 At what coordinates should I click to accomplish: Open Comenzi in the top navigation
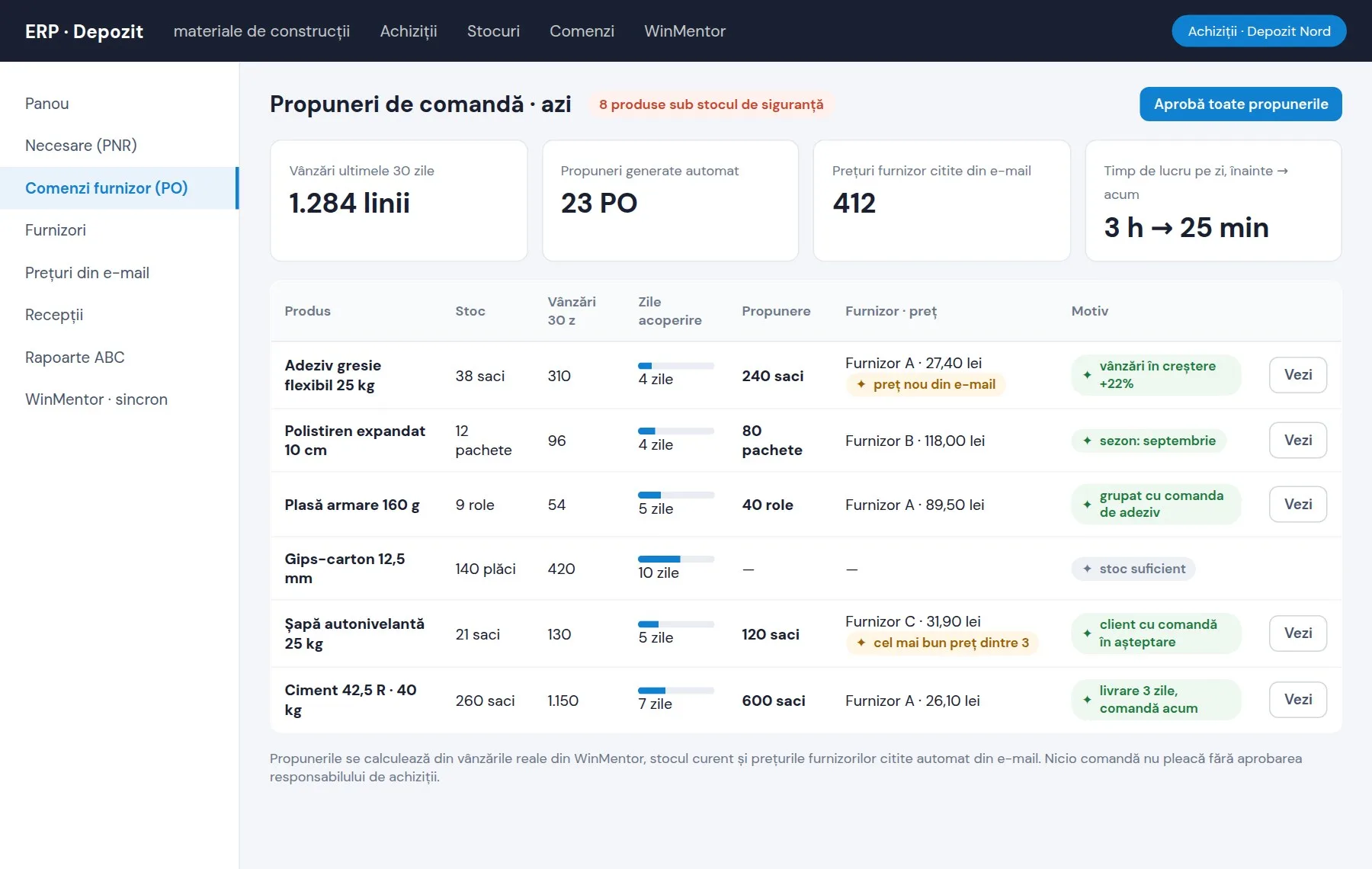tap(582, 31)
